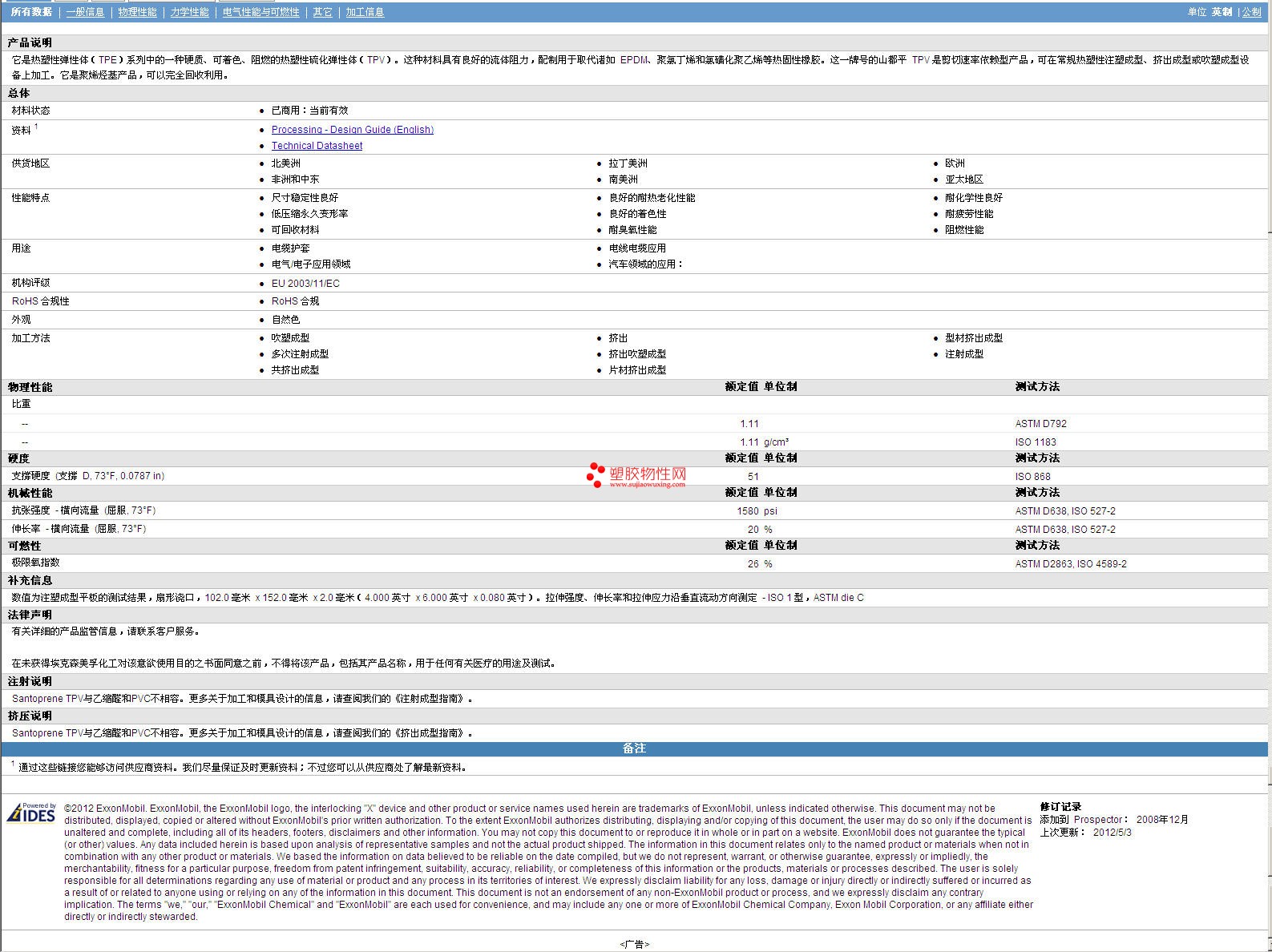The height and width of the screenshot is (952, 1272).
Task: Click the 广告 placeholder at page bottom
Action: point(634,944)
